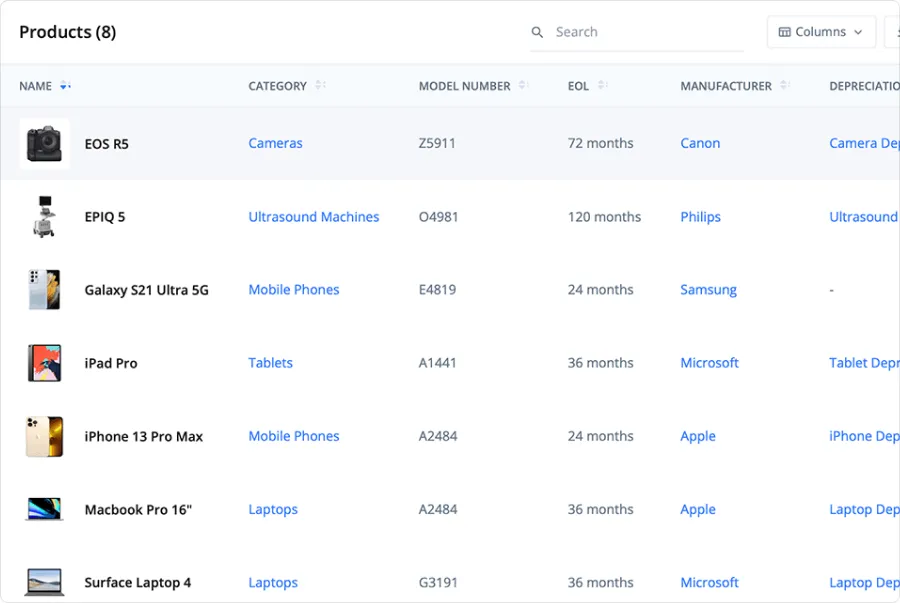The image size is (900, 603).
Task: Select the EPIQ 5 product name
Action: pos(104,217)
